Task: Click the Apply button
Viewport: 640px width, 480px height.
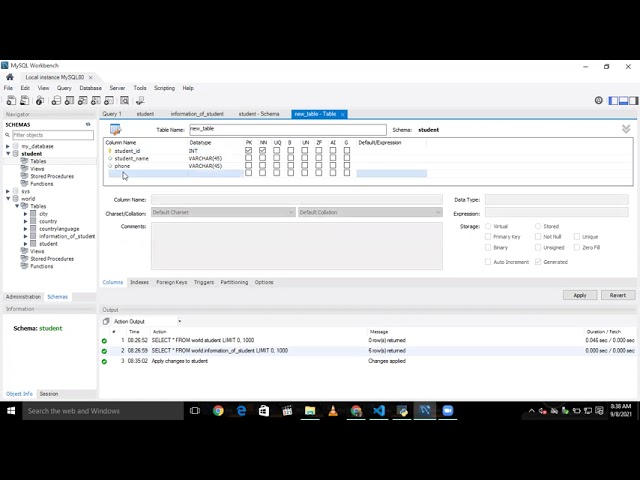Action: [580, 295]
